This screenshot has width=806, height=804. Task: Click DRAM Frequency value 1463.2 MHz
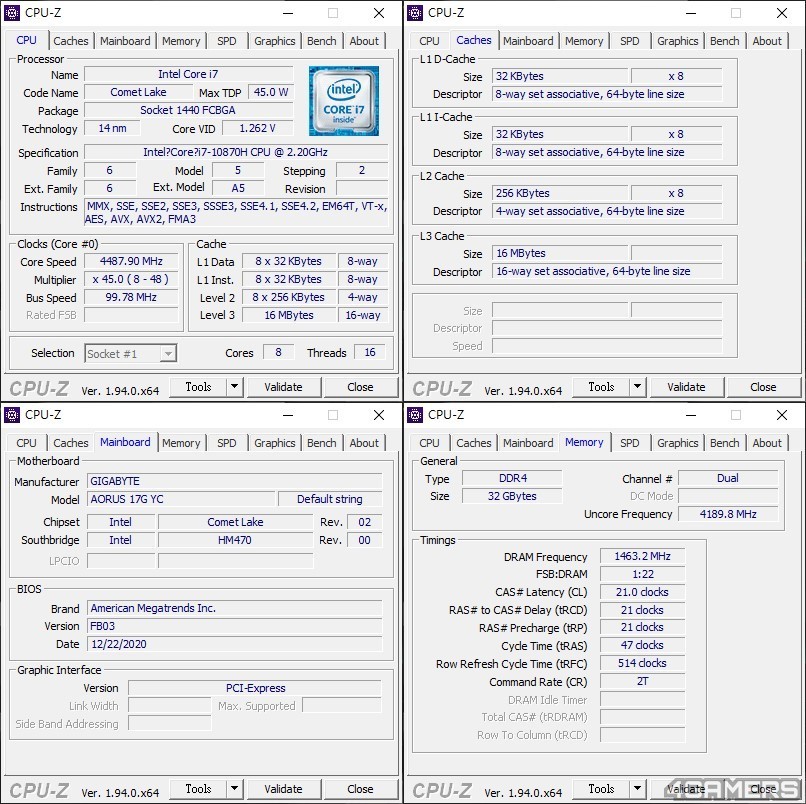[x=642, y=556]
